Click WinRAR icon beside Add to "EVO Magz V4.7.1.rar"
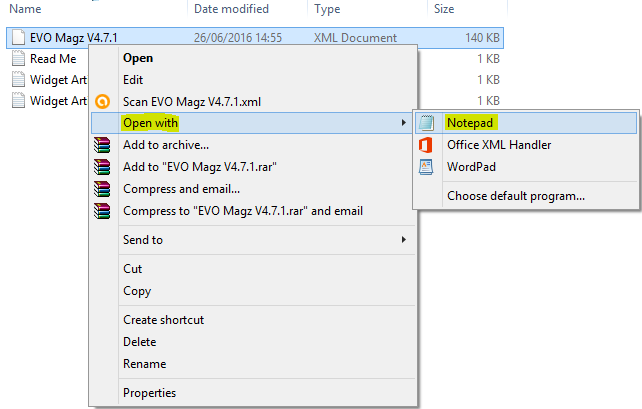Image resolution: width=642 pixels, height=409 pixels. click(x=102, y=167)
